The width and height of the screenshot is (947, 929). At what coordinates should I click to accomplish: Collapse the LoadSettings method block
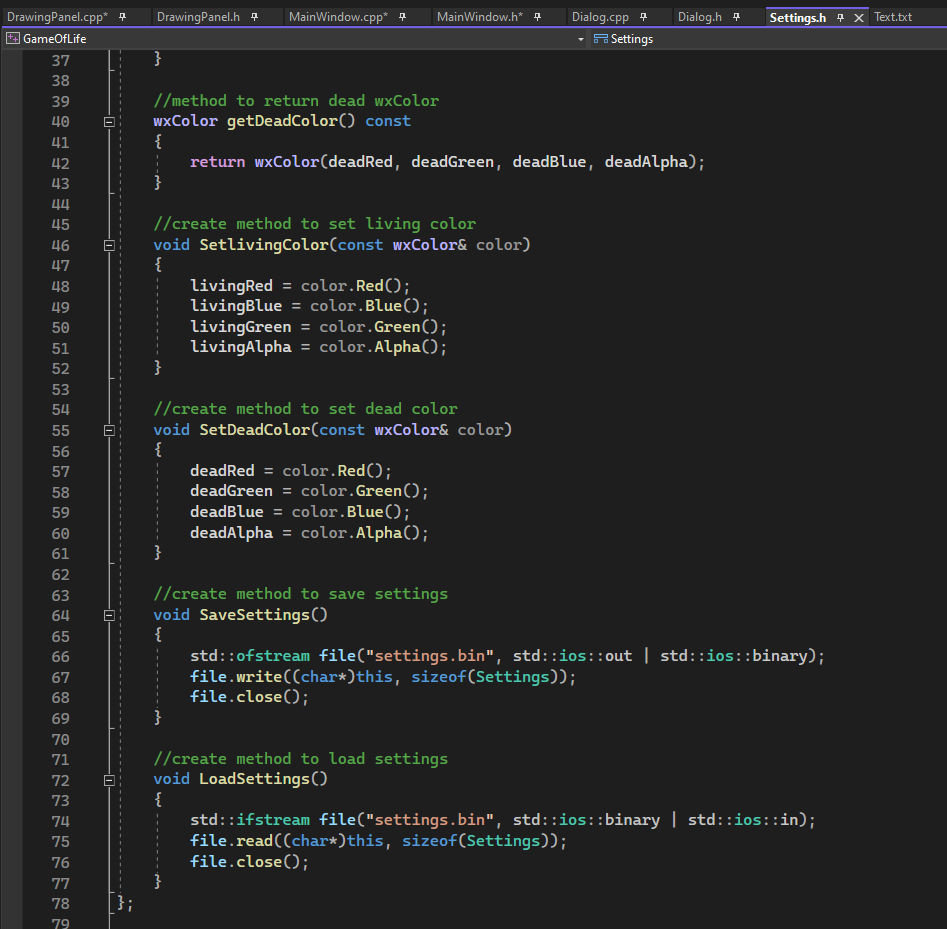tap(109, 779)
